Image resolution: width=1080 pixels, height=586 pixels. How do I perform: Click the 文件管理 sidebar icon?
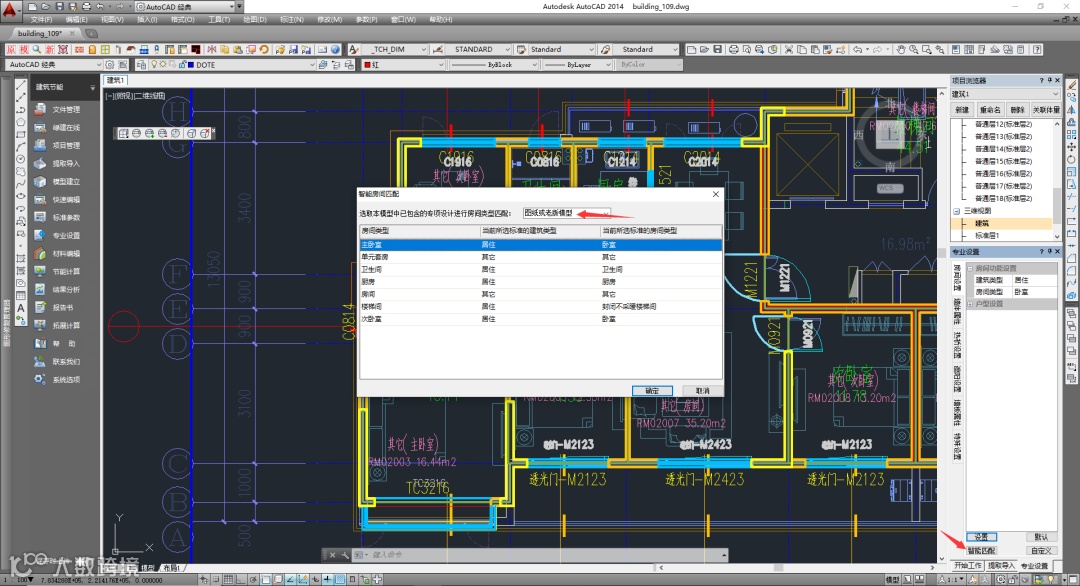[x=39, y=110]
